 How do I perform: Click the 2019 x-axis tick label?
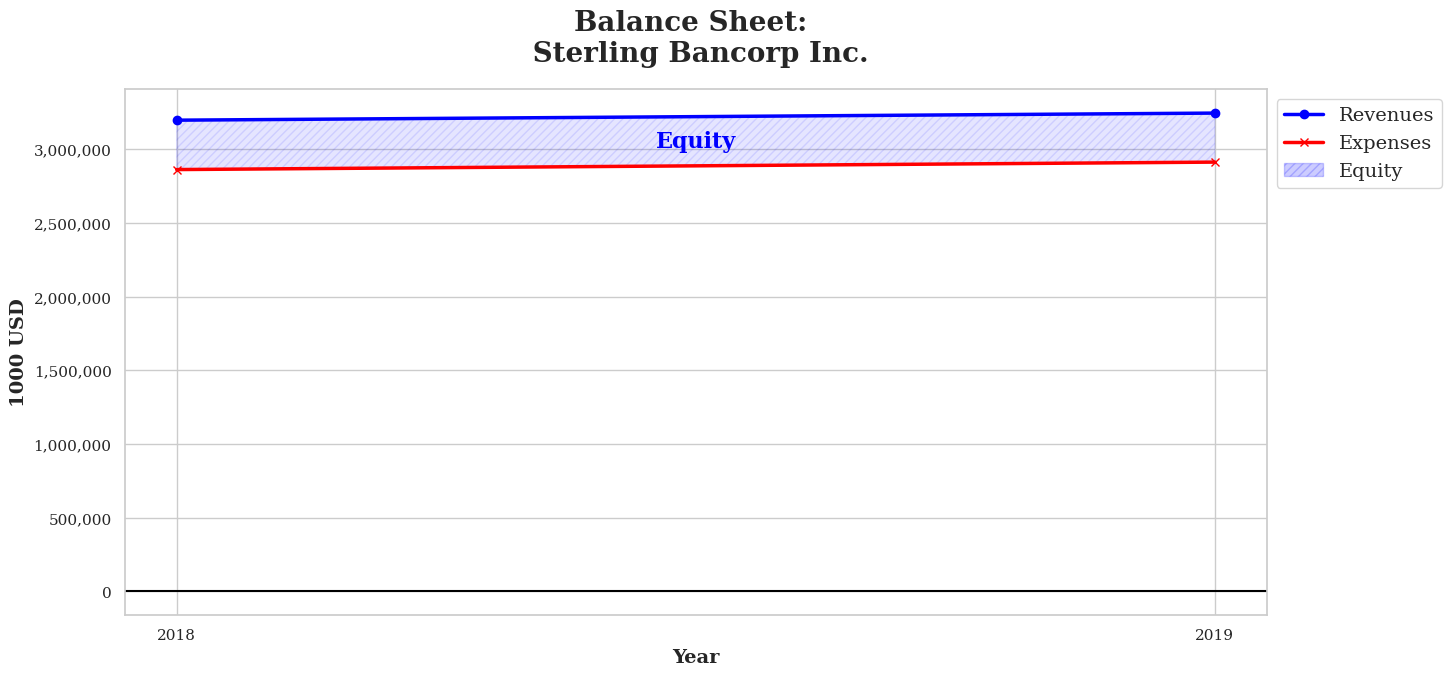[1215, 635]
